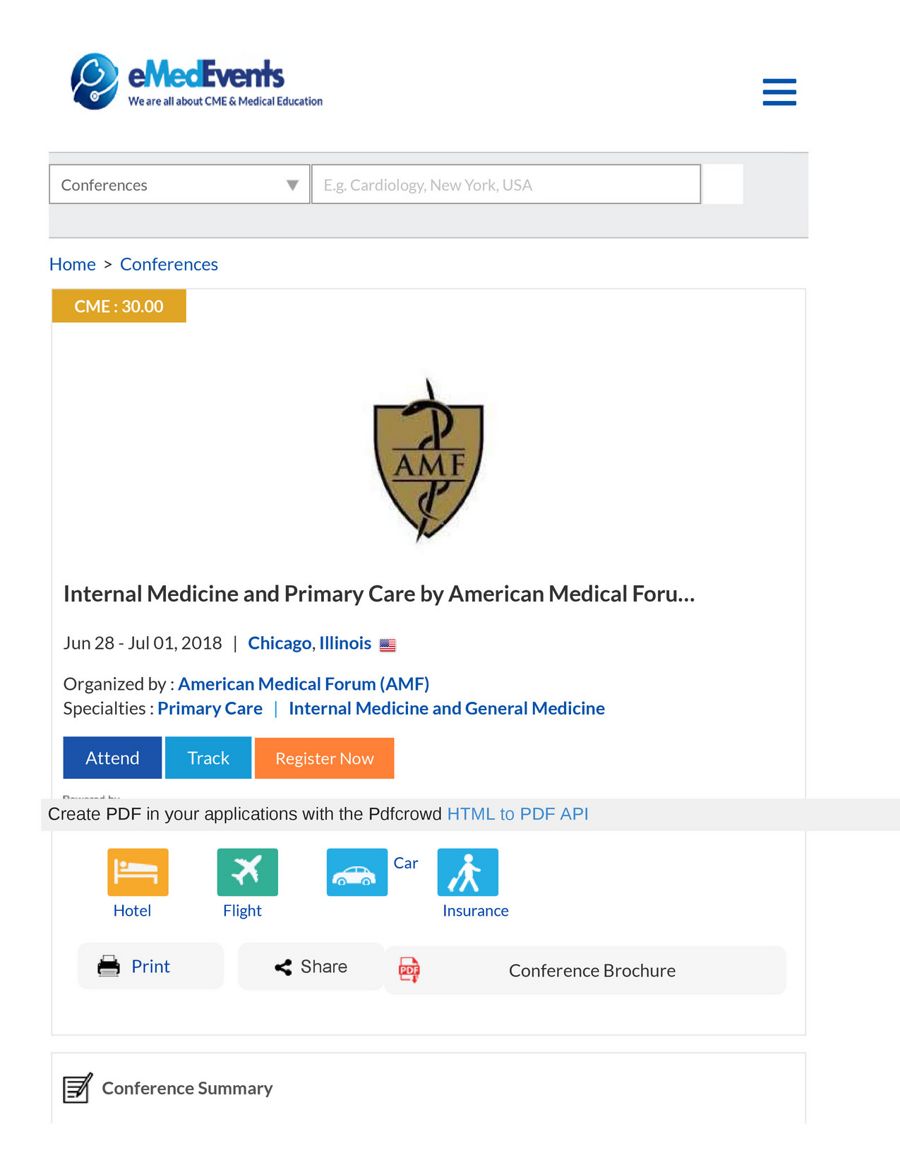Image resolution: width=900 pixels, height=1165 pixels.
Task: Expand the hamburger navigation menu
Action: coord(779,92)
